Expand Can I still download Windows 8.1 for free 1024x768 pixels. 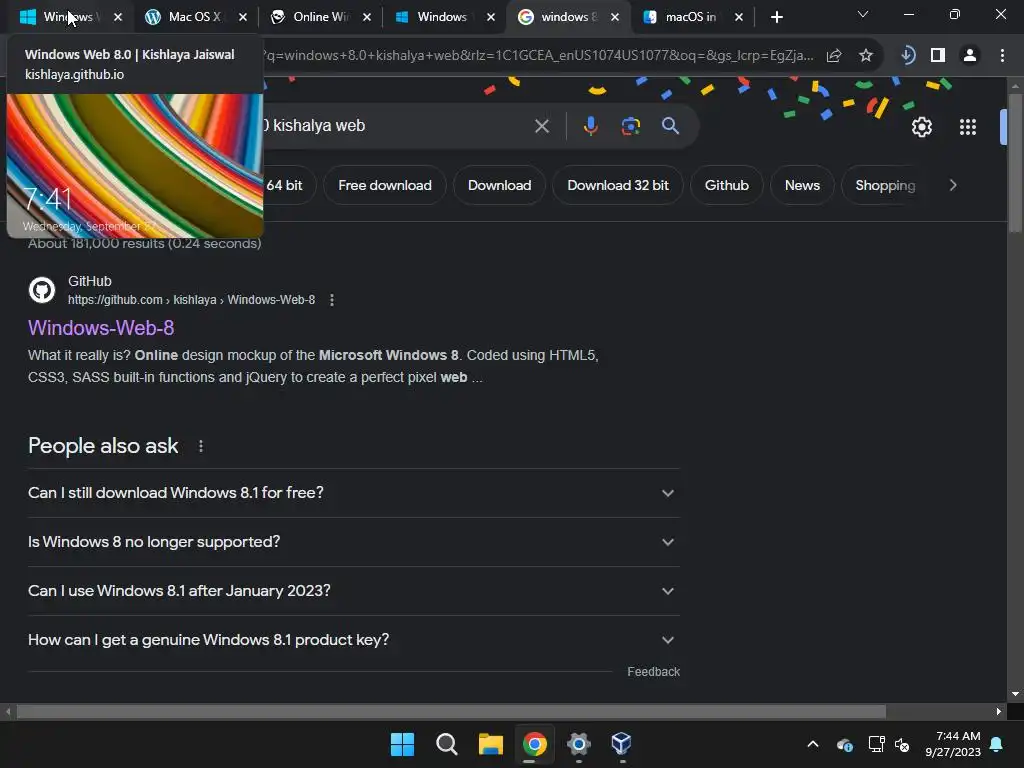coord(353,493)
